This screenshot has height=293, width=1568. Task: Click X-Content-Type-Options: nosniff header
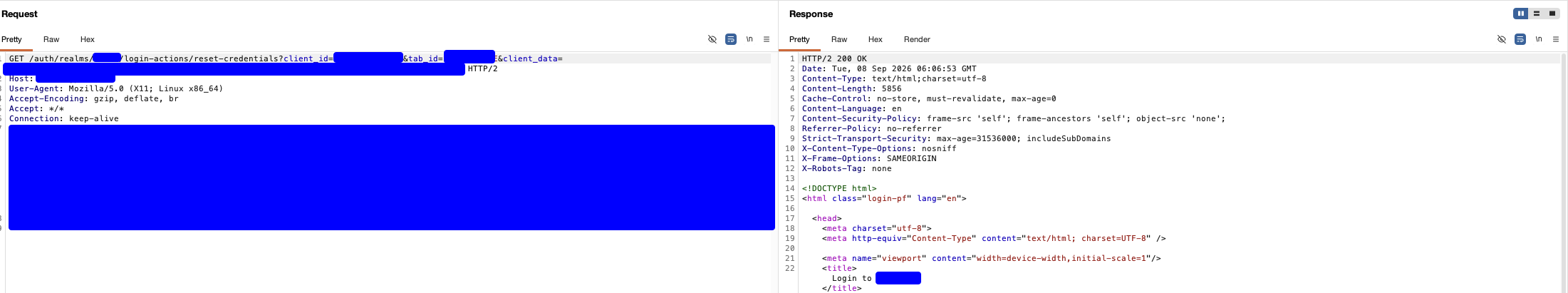pyautogui.click(x=879, y=148)
